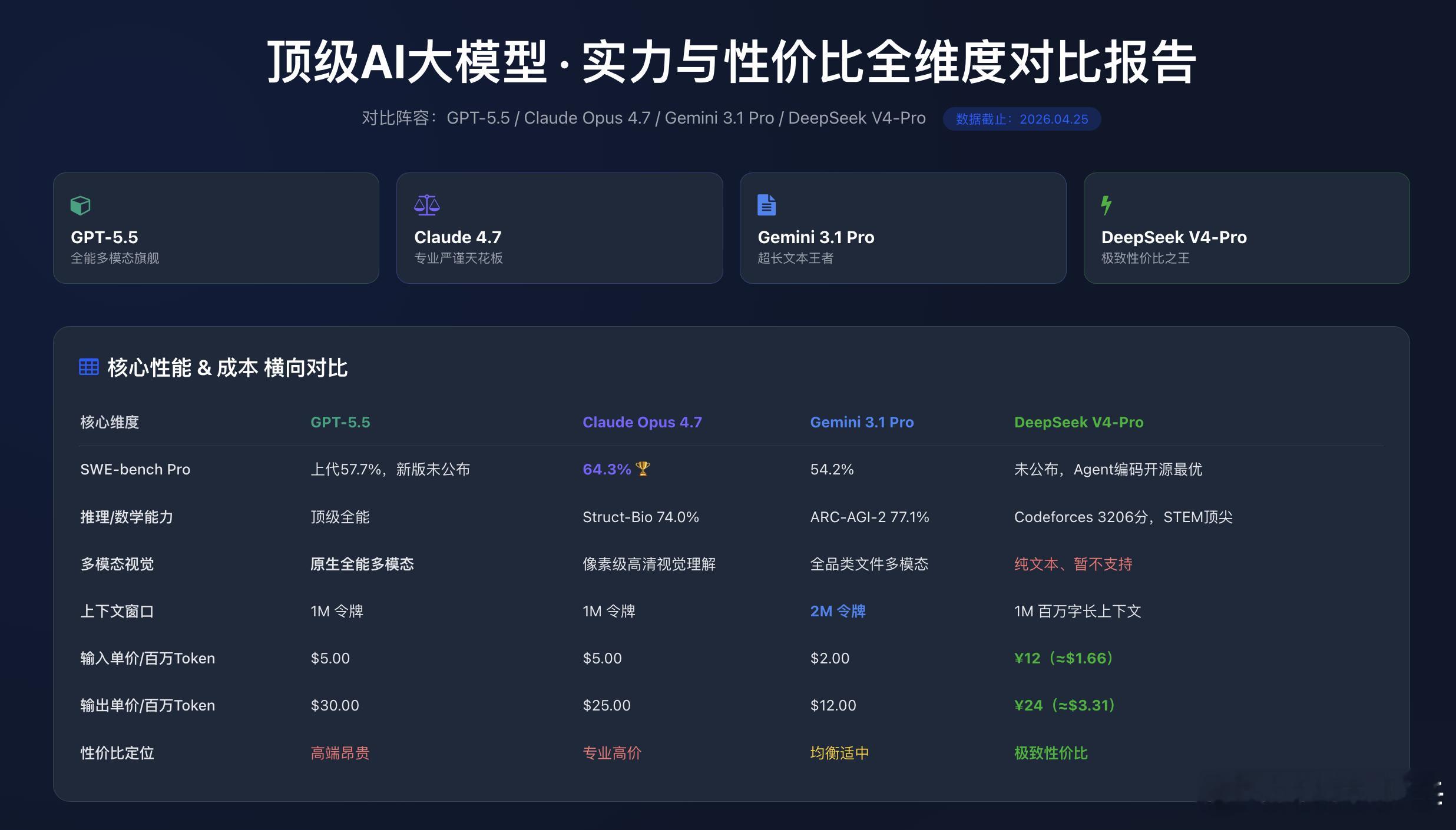Click the balance scale icon on Claude 4.7 card
This screenshot has width=1456, height=830.
(427, 205)
